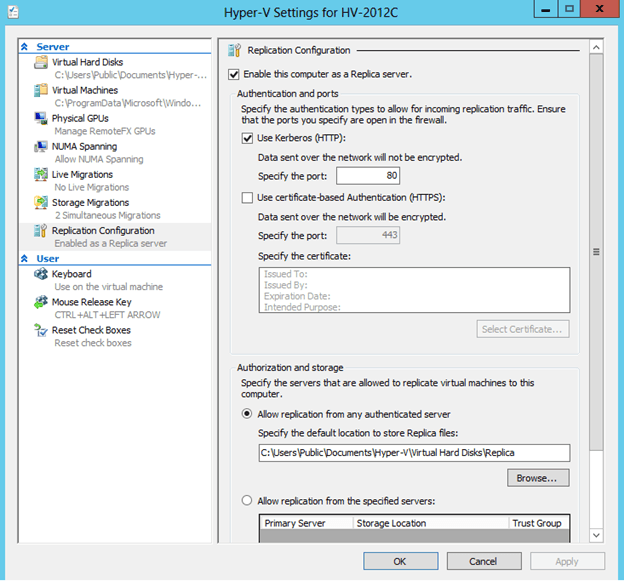Click the Live Migrations icon
The height and width of the screenshot is (581, 625).
point(41,175)
